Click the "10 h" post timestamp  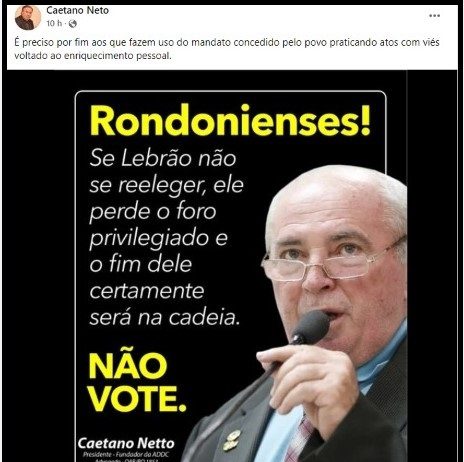(x=54, y=23)
